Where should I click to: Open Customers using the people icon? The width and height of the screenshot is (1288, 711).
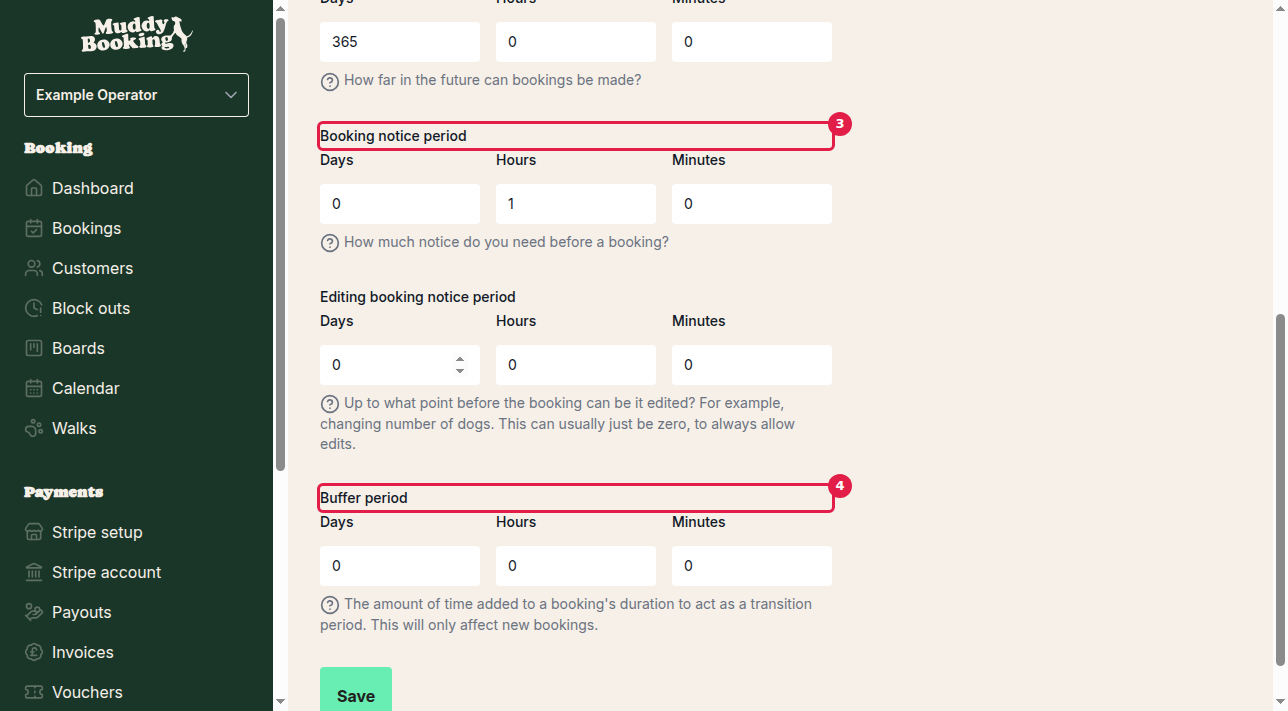pos(33,268)
